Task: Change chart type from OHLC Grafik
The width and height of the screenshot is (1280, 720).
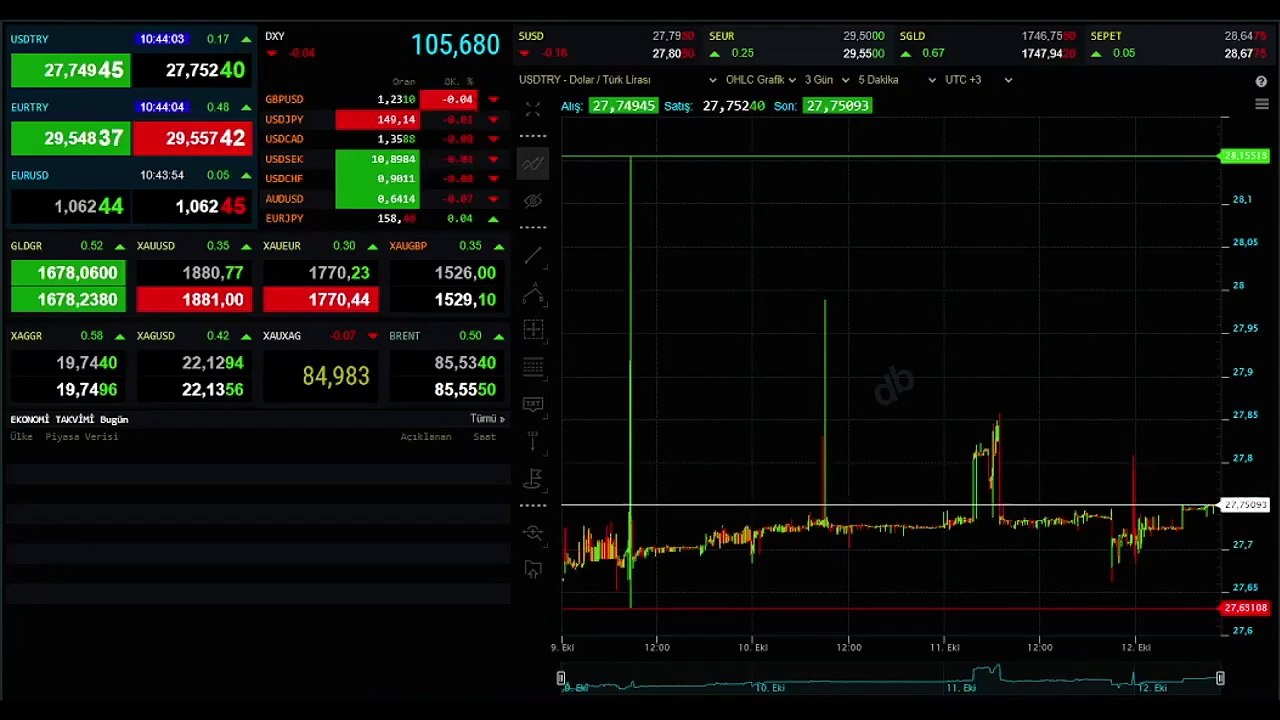Action: tap(761, 80)
